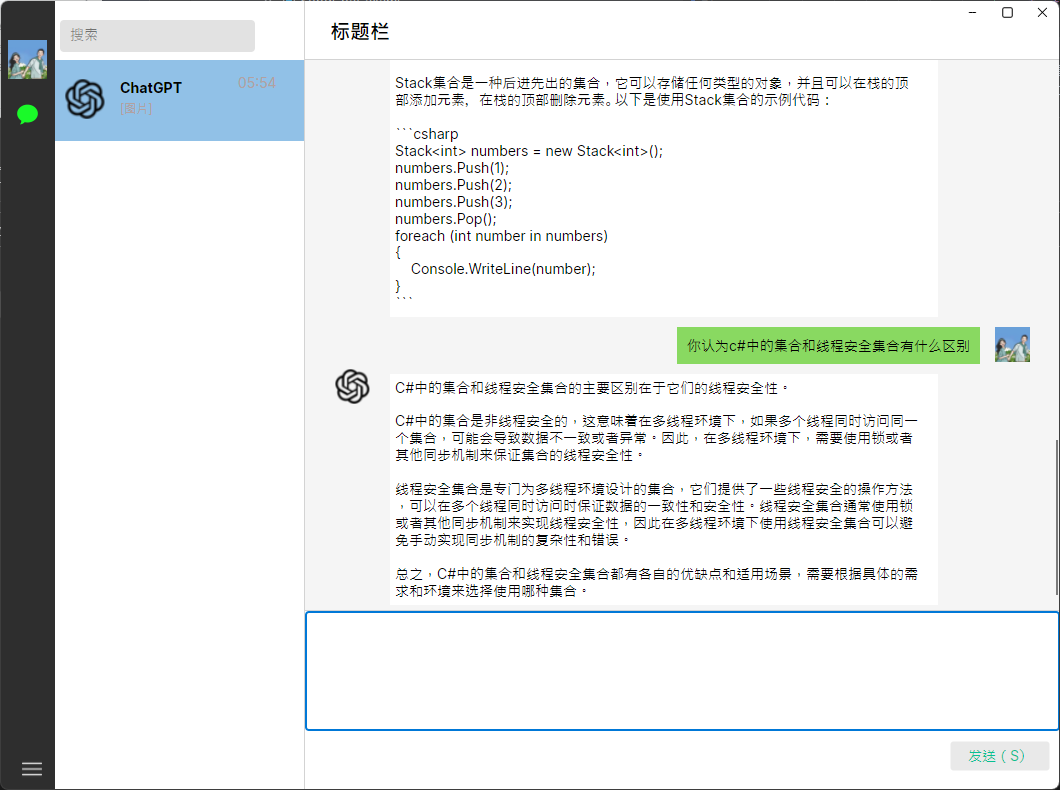1060x790 pixels.
Task: Click the green user question bubble
Action: (x=828, y=345)
